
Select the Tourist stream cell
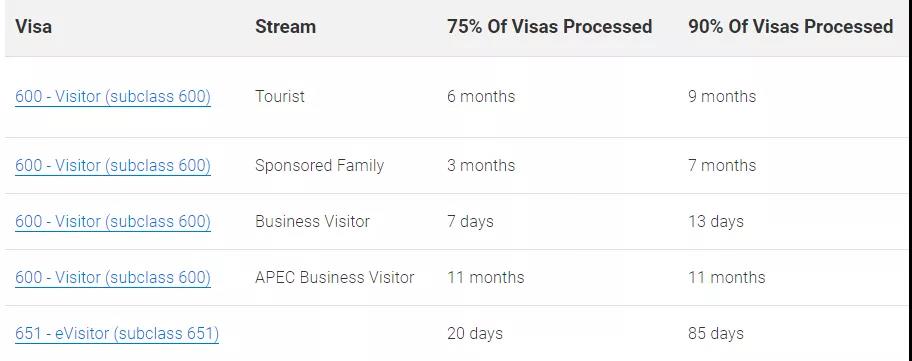point(280,96)
